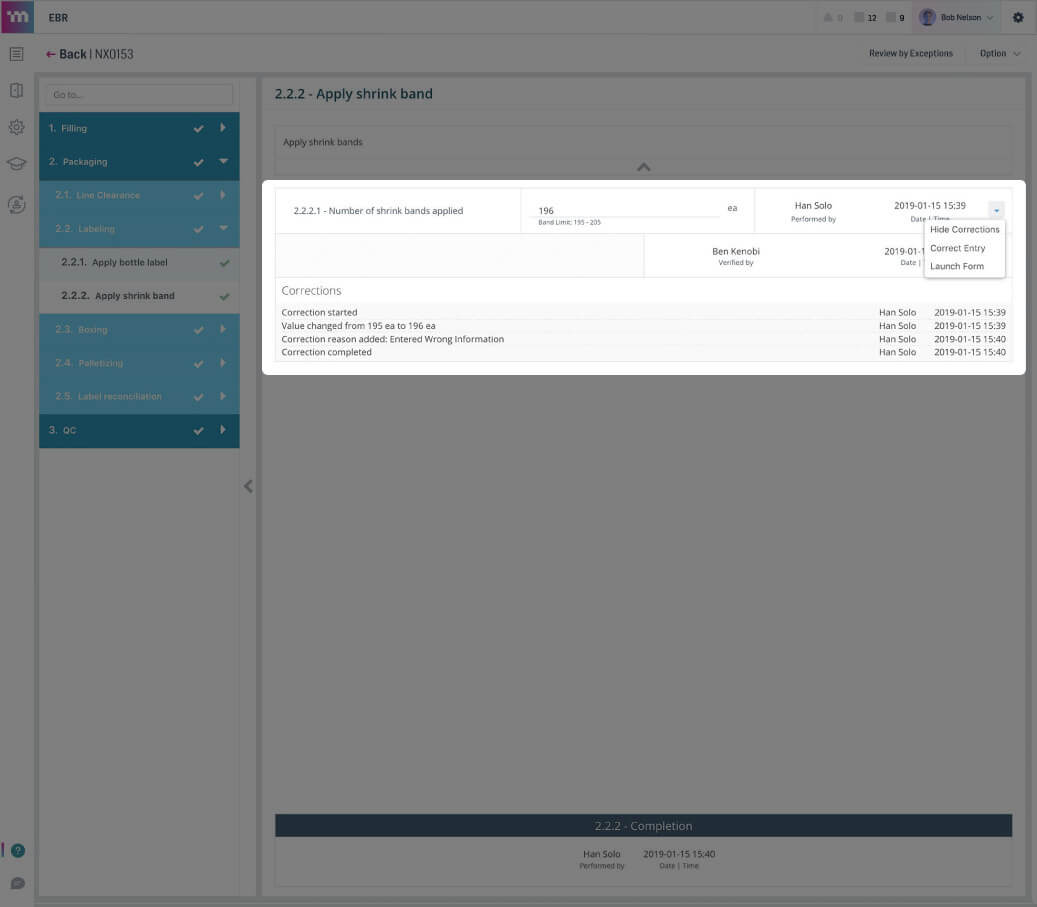1037x907 pixels.
Task: Click Review by Exceptions
Action: 910,54
